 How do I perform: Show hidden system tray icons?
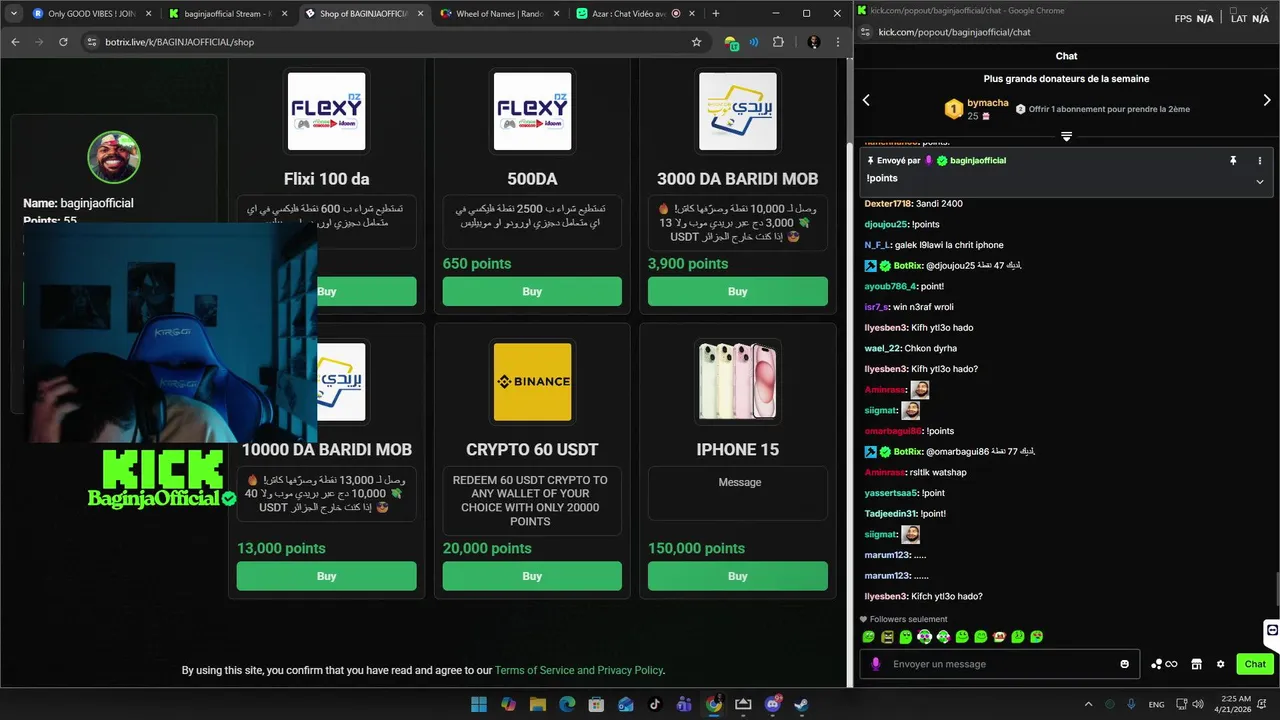pos(1088,704)
